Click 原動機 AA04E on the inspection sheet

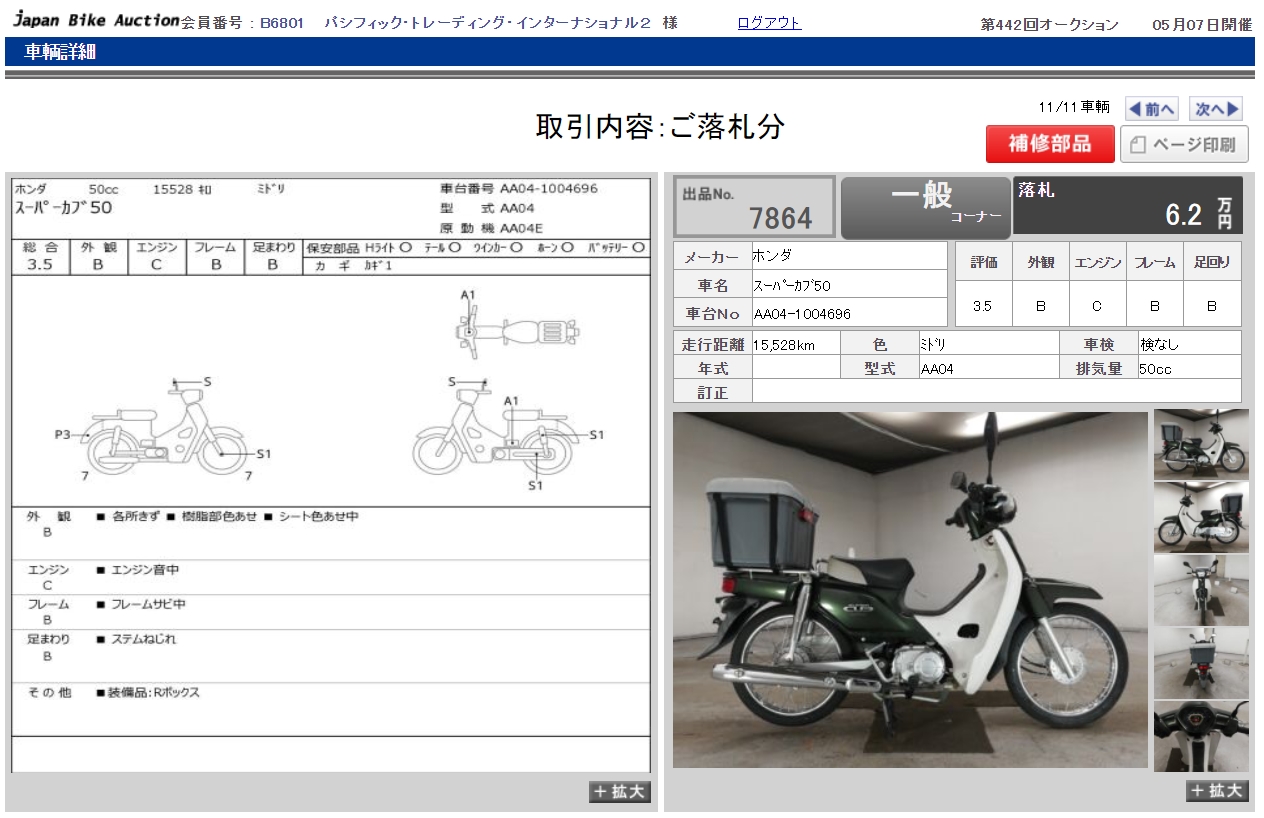[x=492, y=228]
